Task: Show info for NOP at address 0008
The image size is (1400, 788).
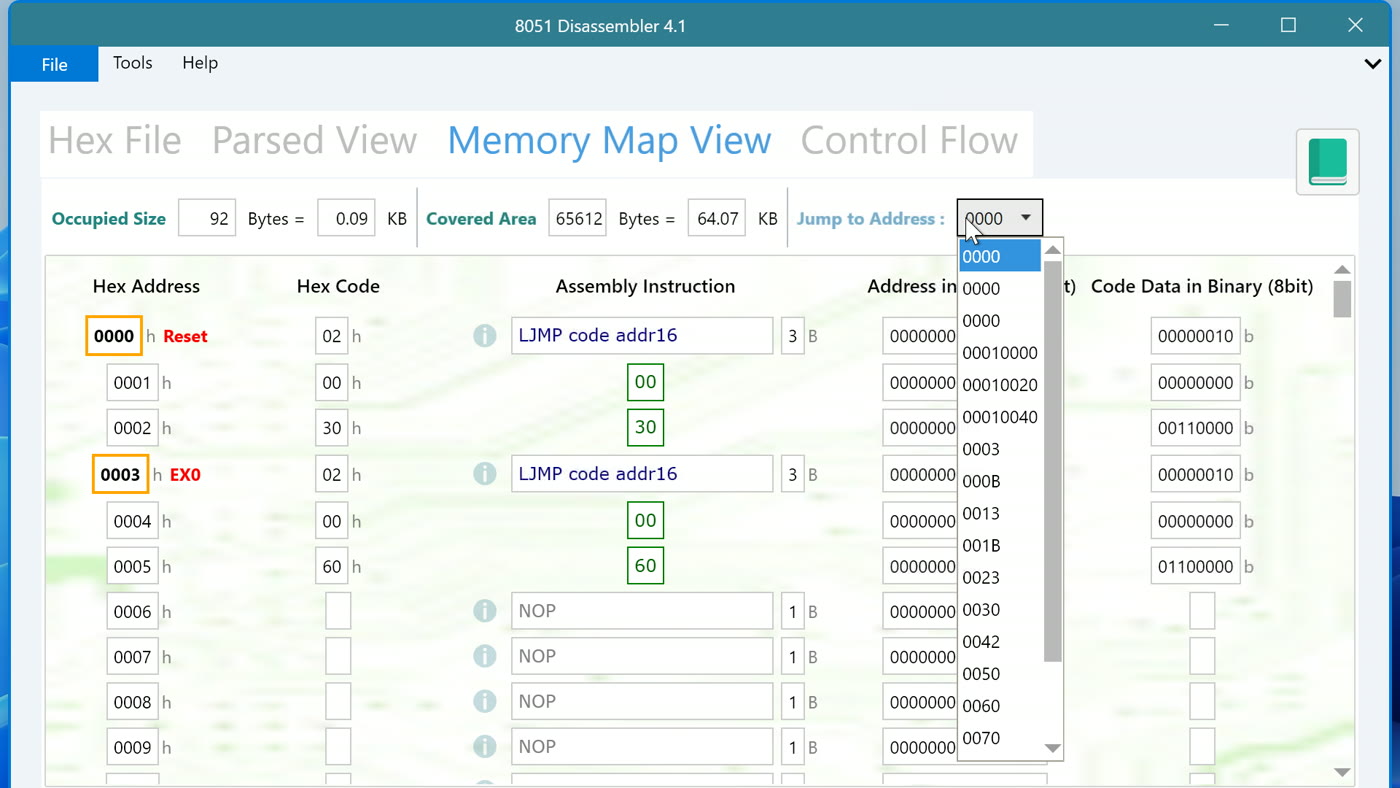Action: (x=484, y=702)
